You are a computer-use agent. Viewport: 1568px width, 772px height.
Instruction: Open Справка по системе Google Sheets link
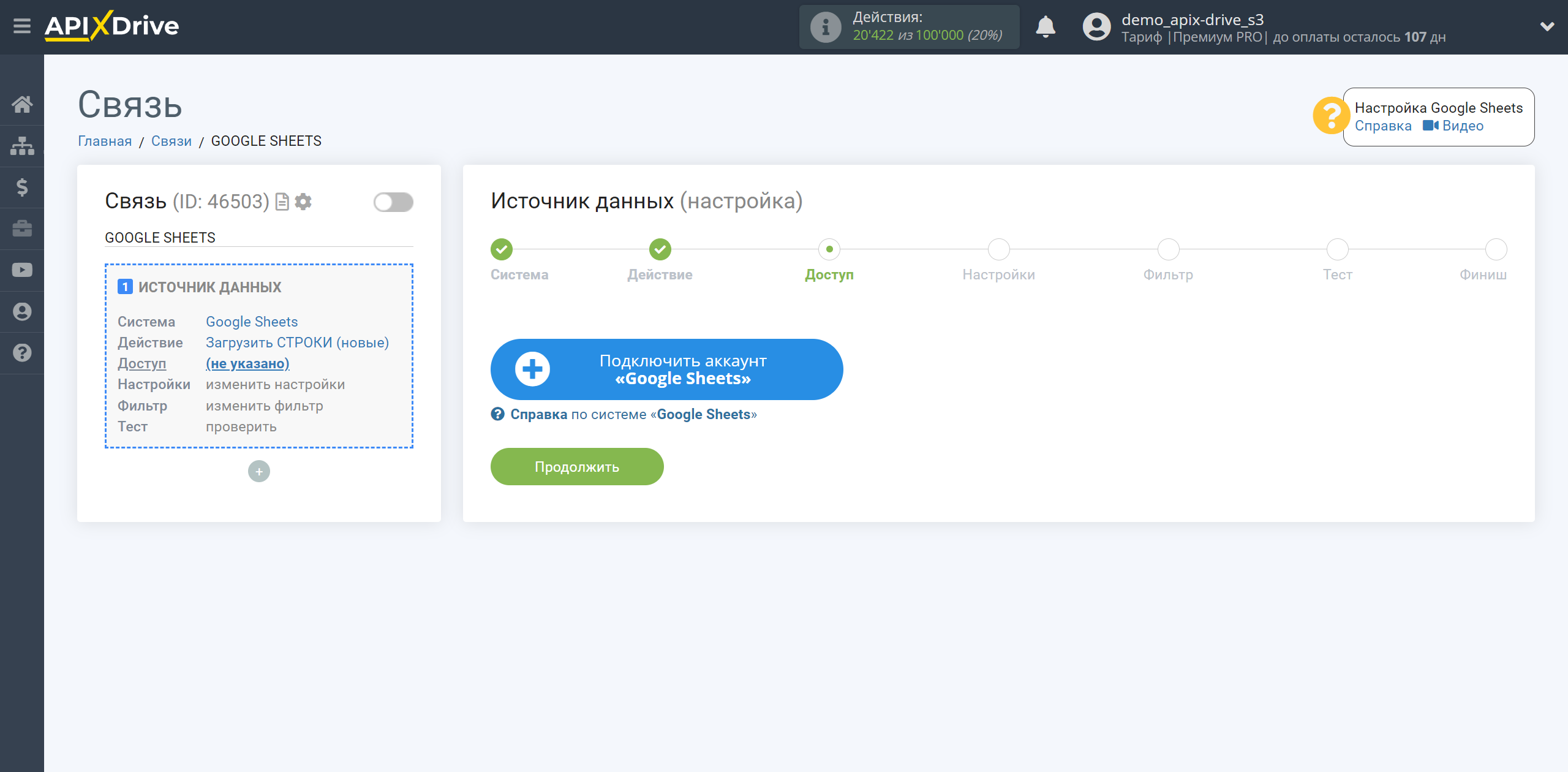[x=624, y=414]
